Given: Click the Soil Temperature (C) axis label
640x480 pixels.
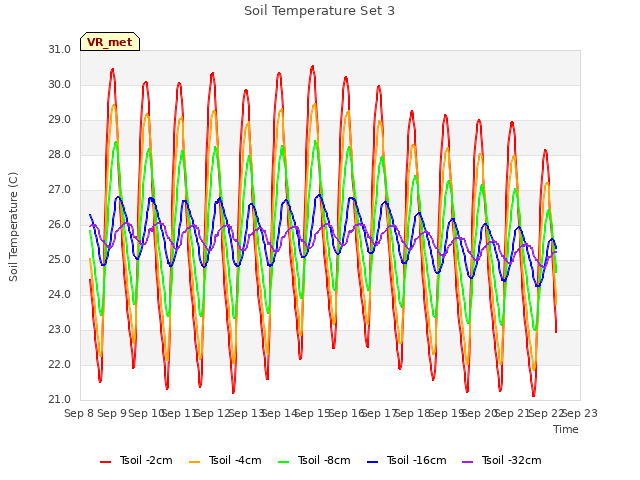Looking at the screenshot, I should (x=13, y=227).
